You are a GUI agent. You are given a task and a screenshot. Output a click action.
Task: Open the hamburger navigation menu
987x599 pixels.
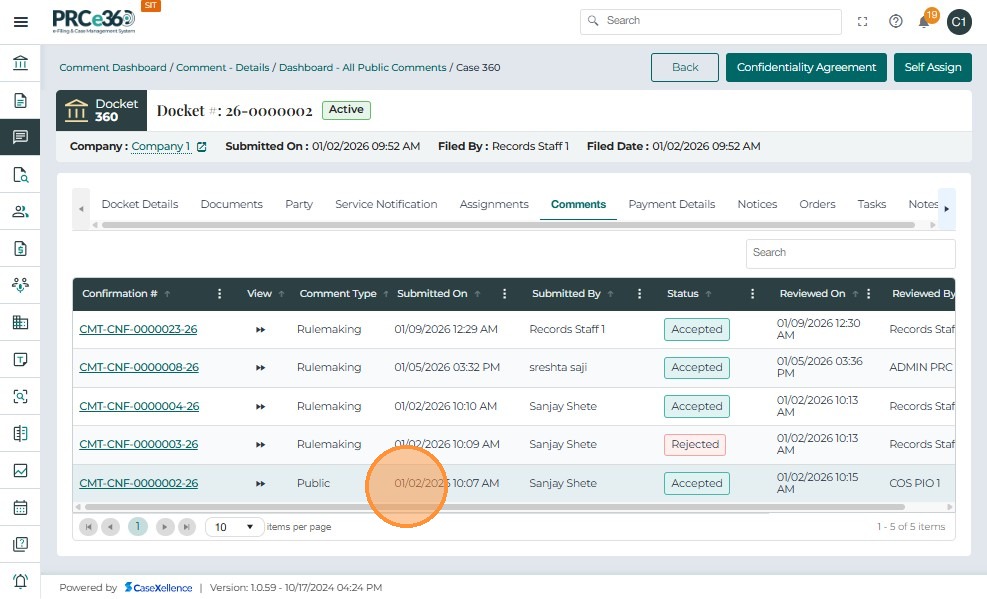coord(20,22)
